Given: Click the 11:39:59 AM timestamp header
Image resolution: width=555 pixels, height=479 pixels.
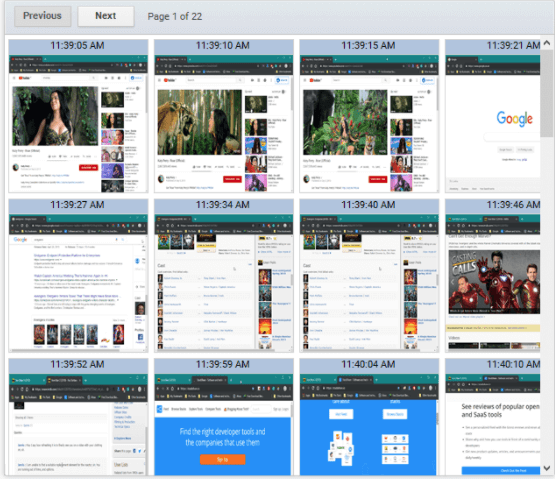Looking at the screenshot, I should click(224, 365).
